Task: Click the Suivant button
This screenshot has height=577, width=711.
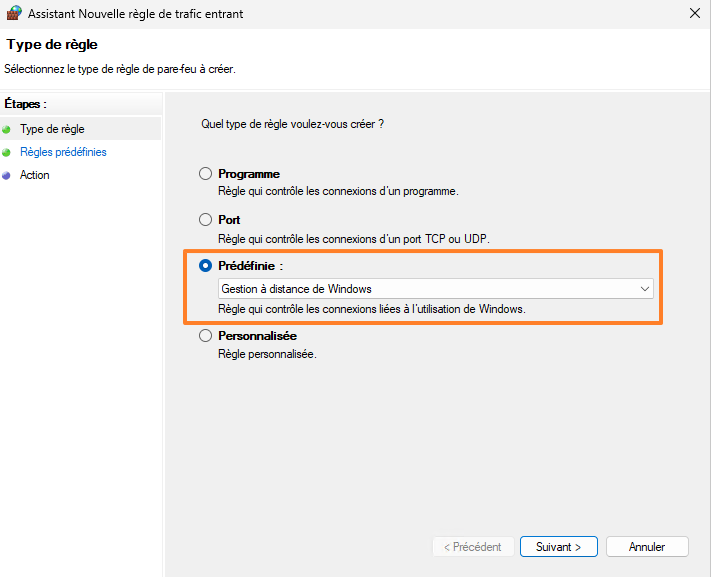Action: [x=558, y=547]
